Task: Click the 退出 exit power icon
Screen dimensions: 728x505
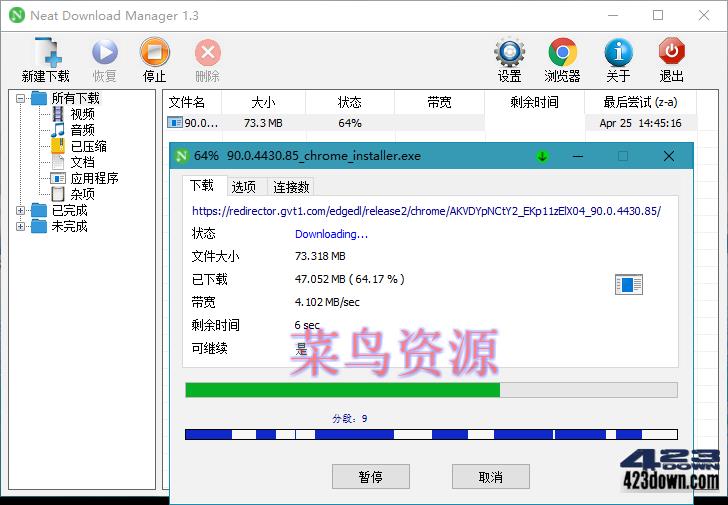Action: 671,51
